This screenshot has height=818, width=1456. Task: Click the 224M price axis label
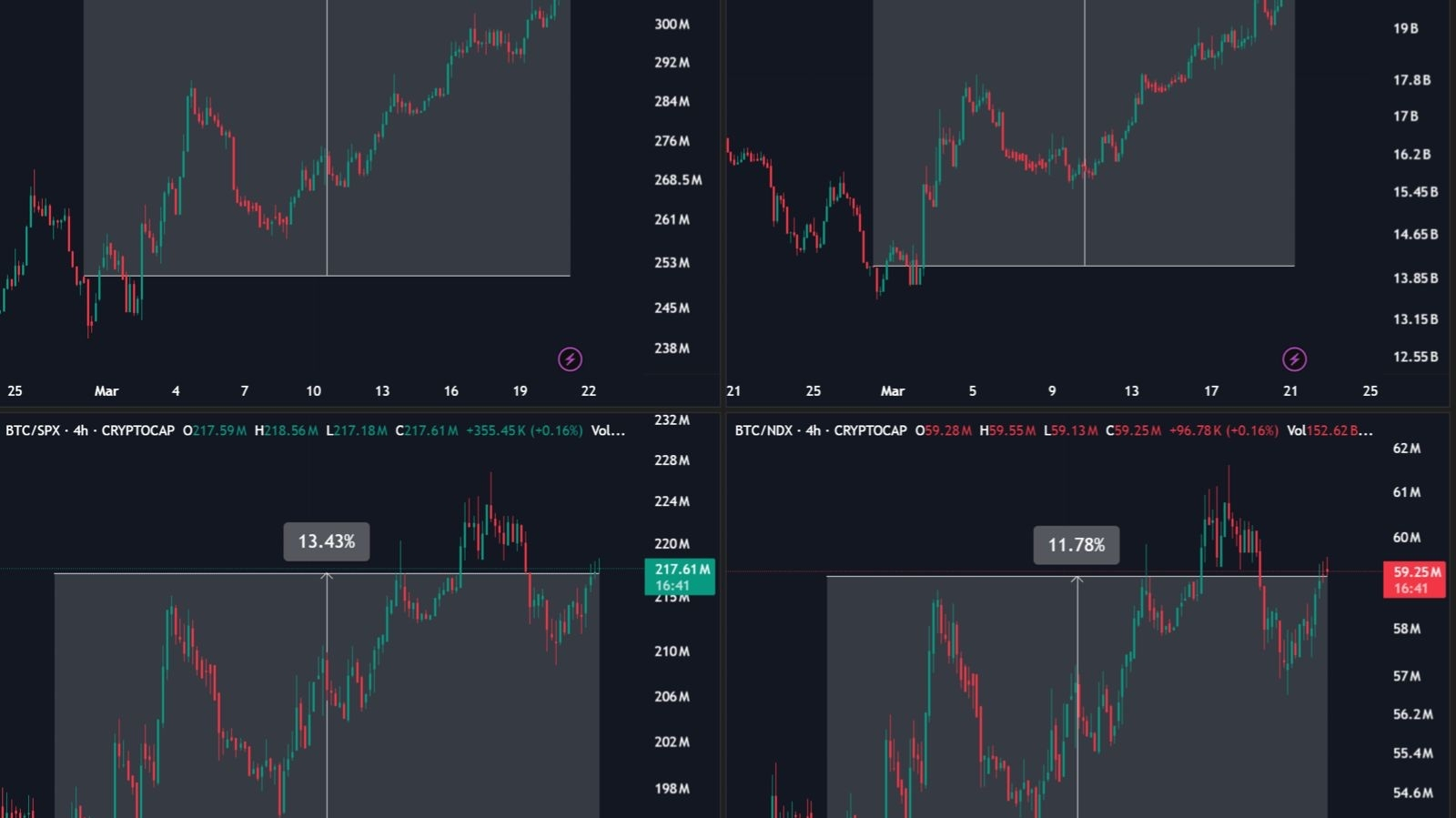coord(672,501)
